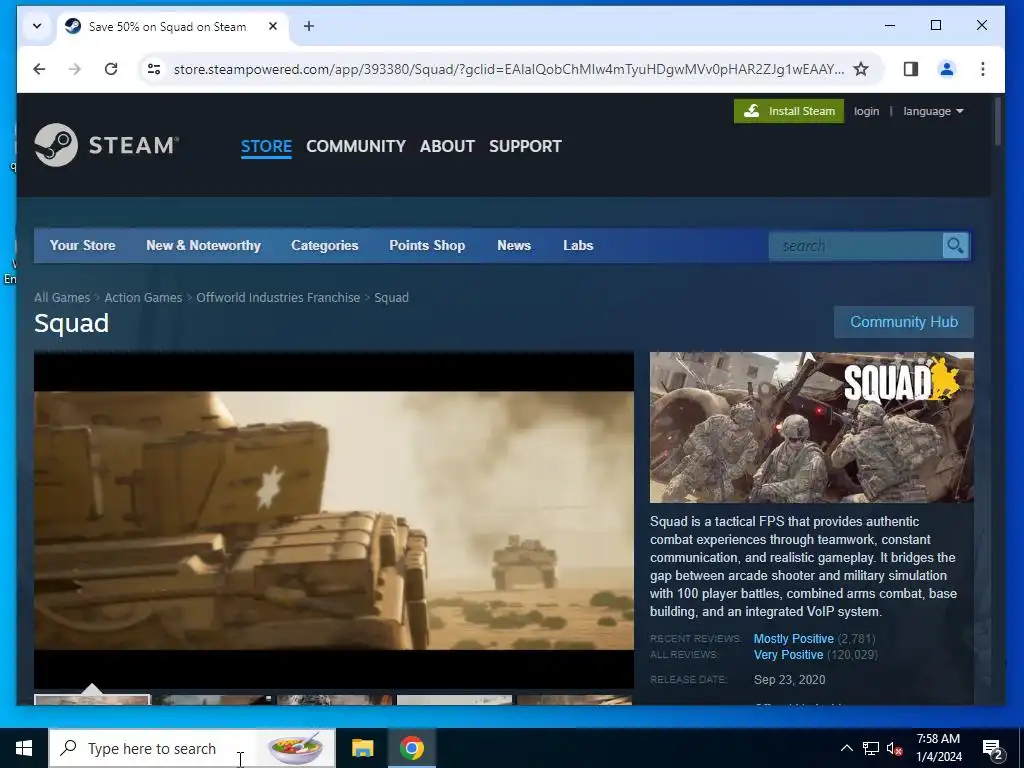View site information icon in address bar
This screenshot has width=1024, height=768.
pos(154,69)
